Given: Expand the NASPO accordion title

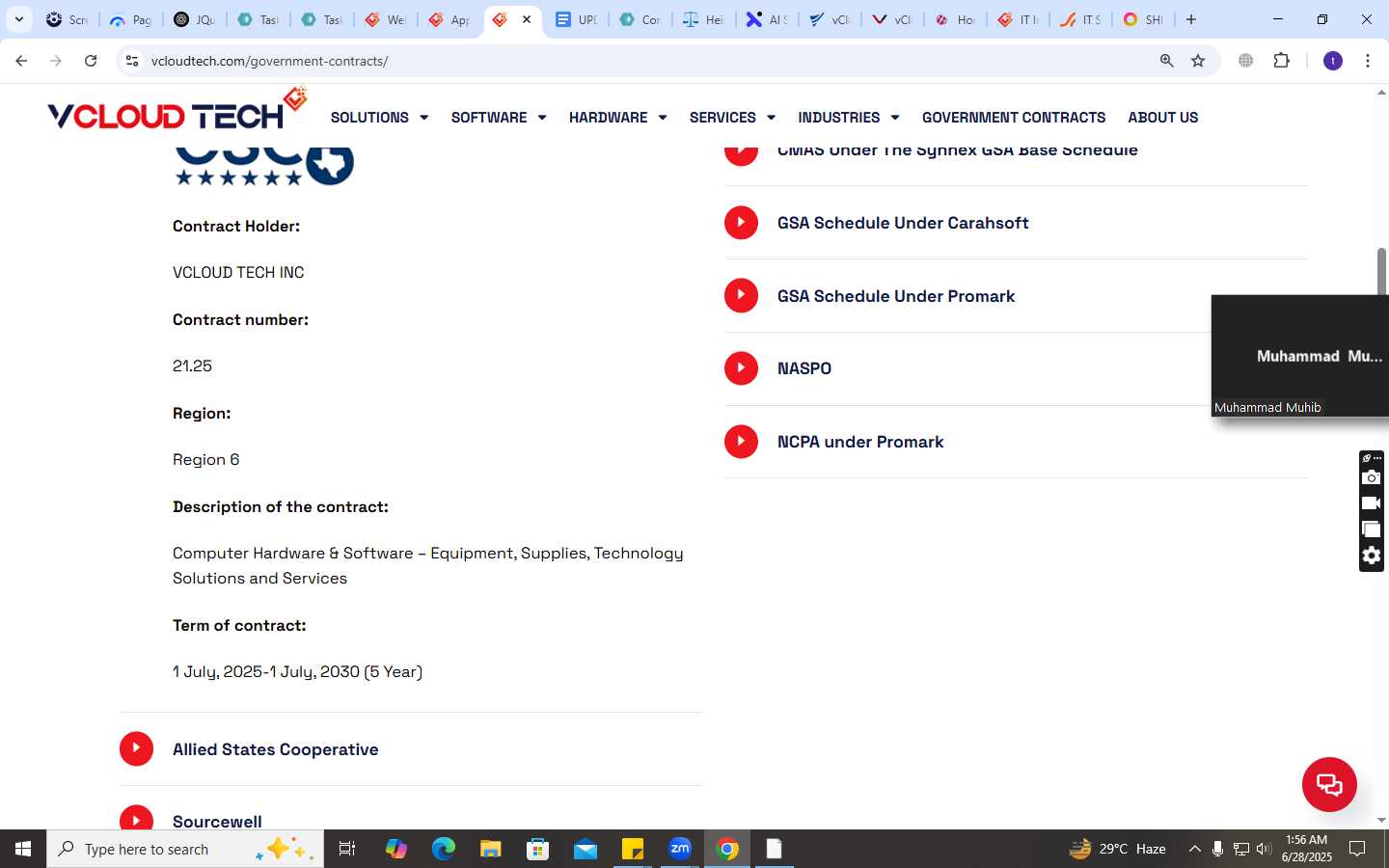Looking at the screenshot, I should coord(804,368).
